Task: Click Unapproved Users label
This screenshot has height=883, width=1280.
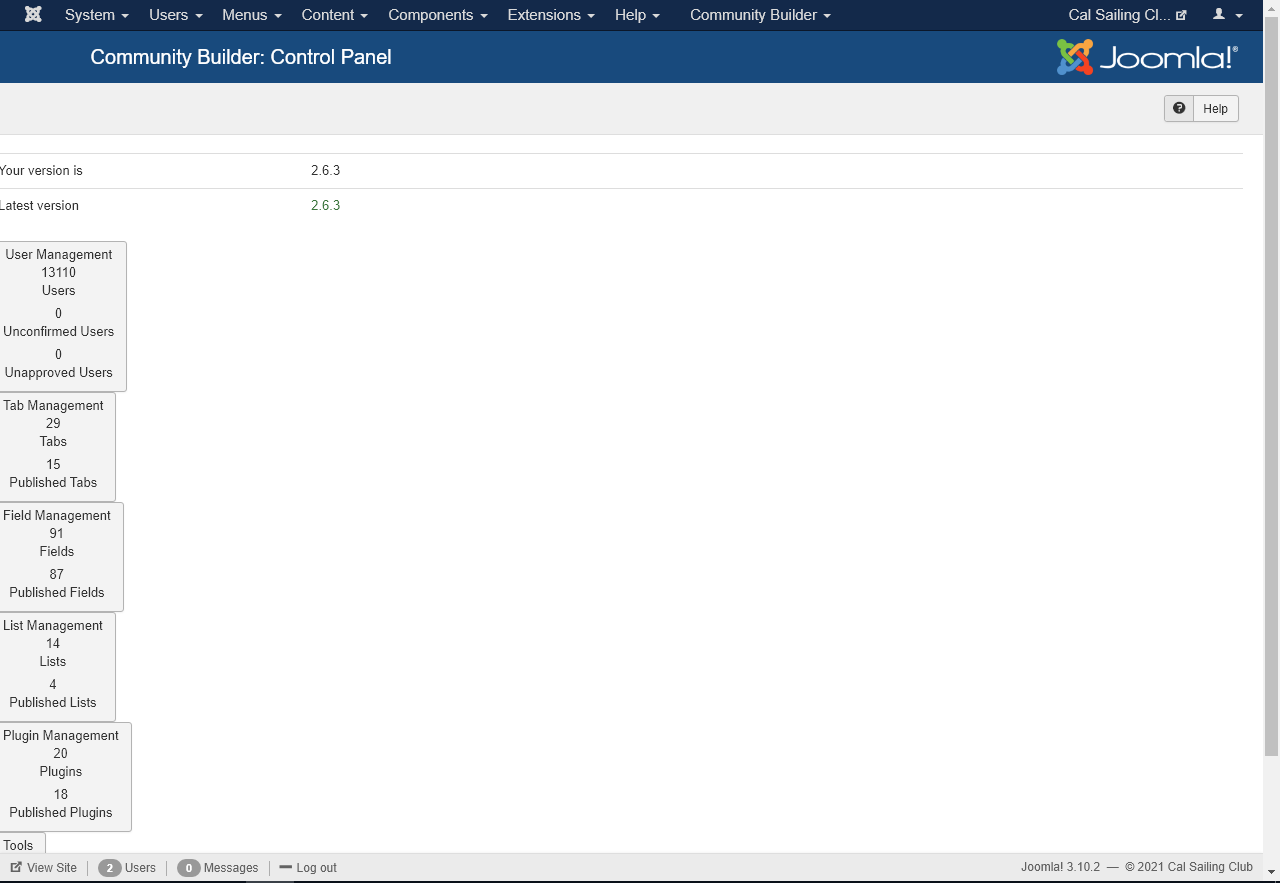Action: tap(58, 372)
